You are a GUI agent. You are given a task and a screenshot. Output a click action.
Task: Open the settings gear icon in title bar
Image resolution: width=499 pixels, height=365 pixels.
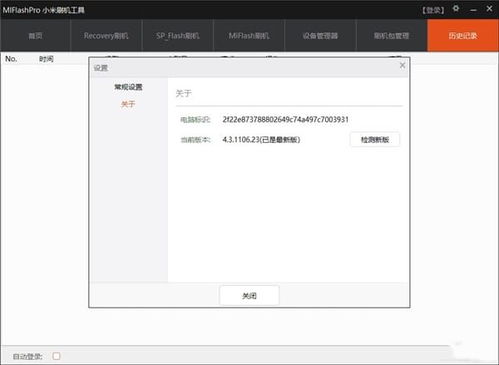456,9
